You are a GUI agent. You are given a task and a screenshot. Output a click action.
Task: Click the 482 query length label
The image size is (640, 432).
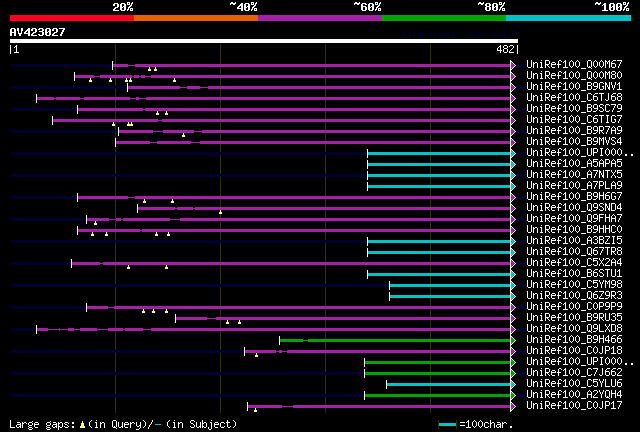pyautogui.click(x=505, y=49)
